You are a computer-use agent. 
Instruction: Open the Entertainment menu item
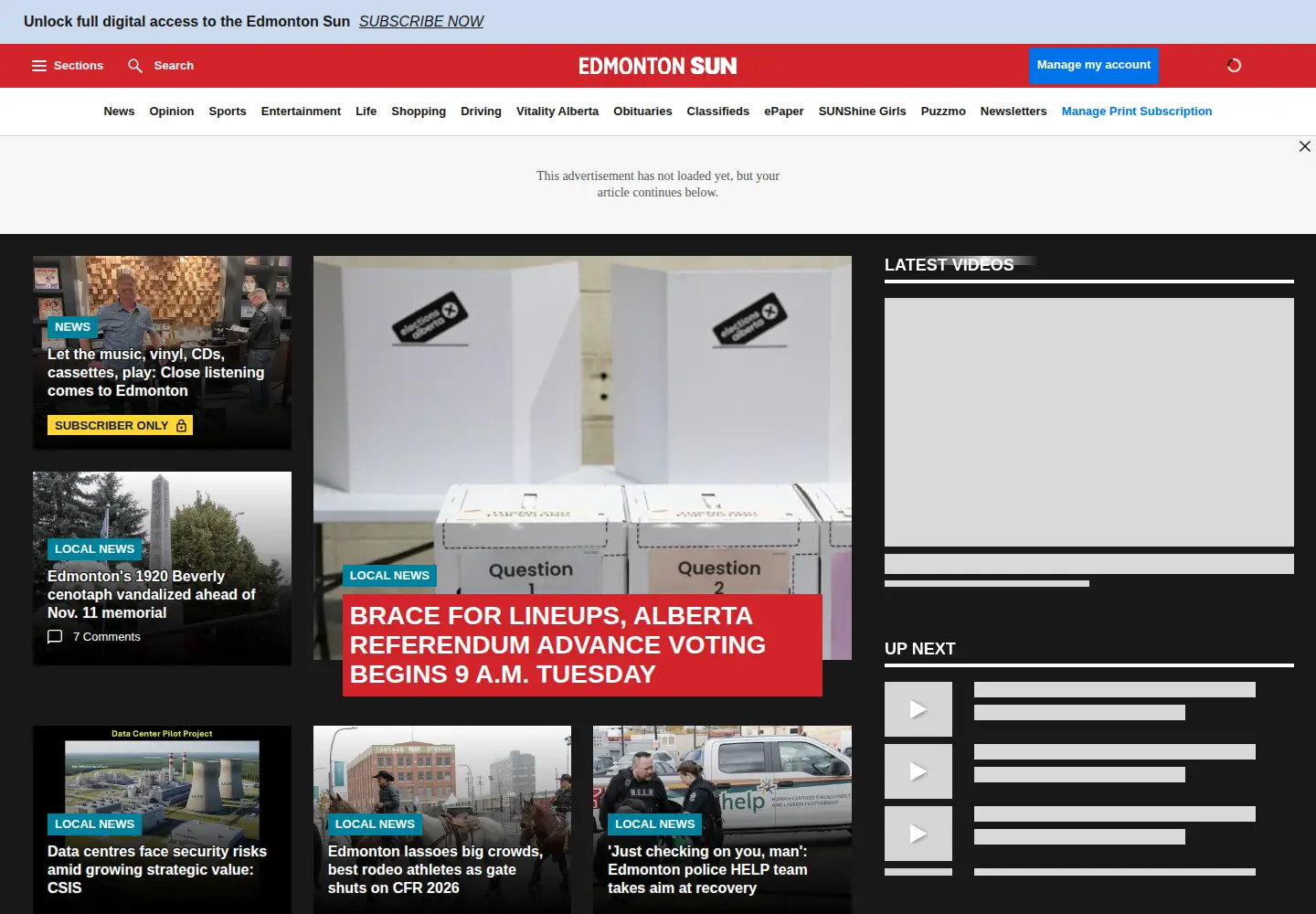[x=301, y=112]
